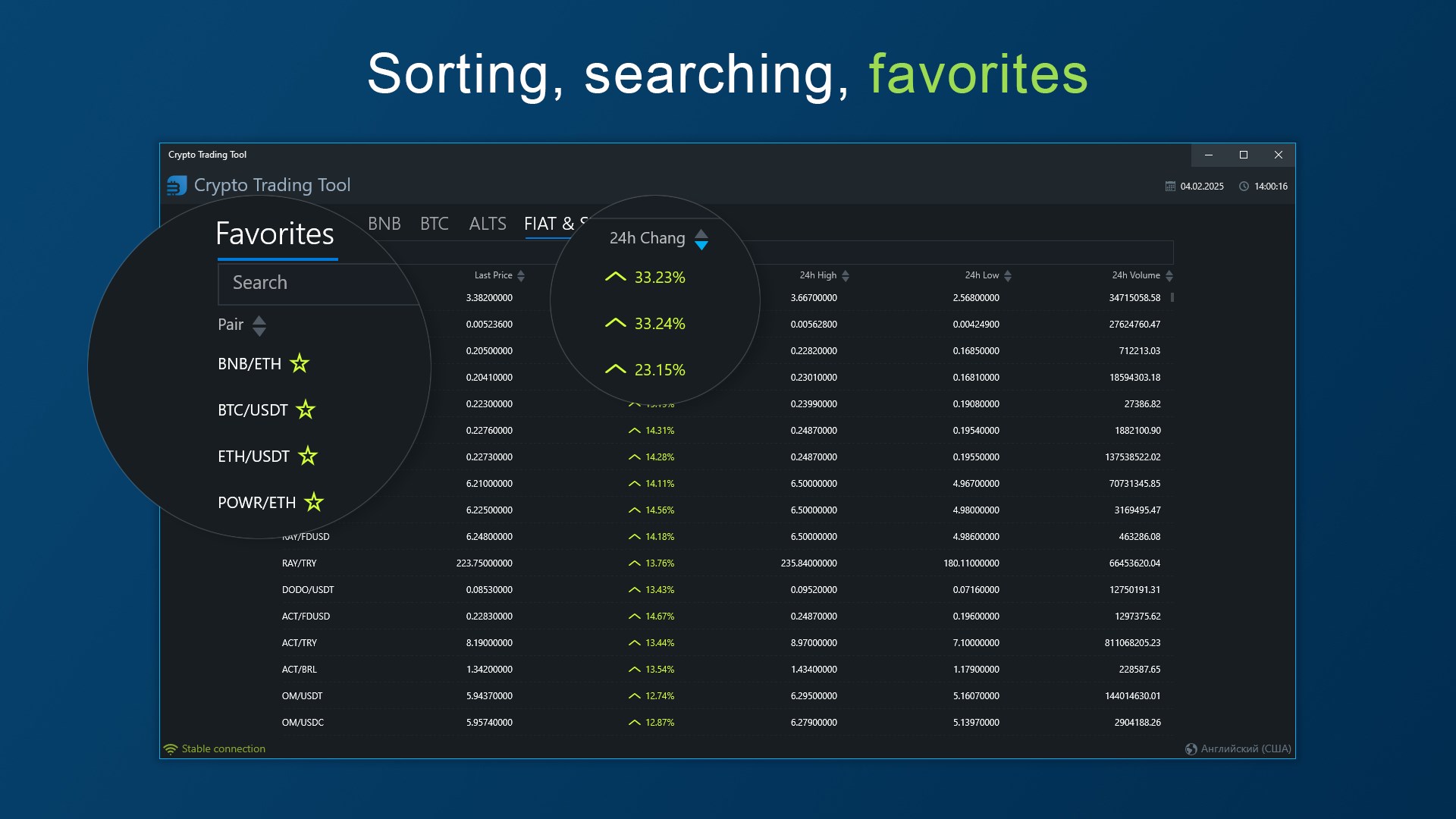The height and width of the screenshot is (819, 1456).
Task: Click the star beside POWR/ETH
Action: [313, 502]
